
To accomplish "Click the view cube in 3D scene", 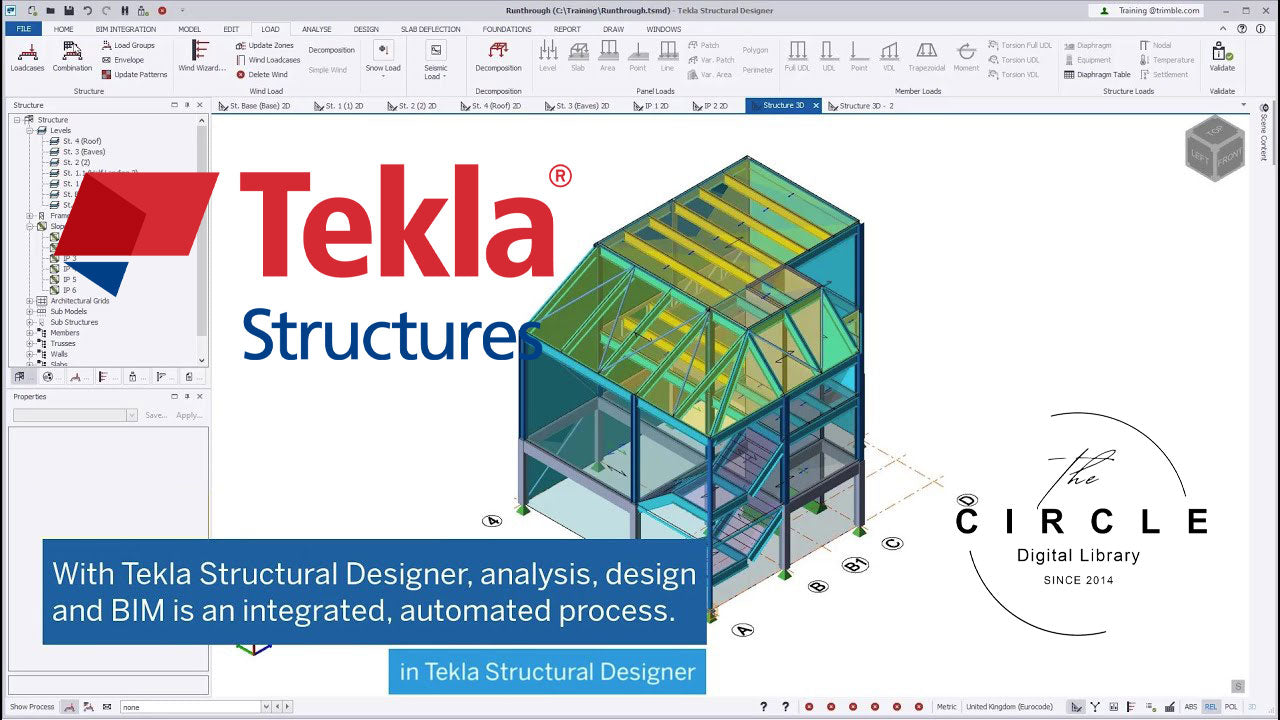I will pyautogui.click(x=1215, y=150).
